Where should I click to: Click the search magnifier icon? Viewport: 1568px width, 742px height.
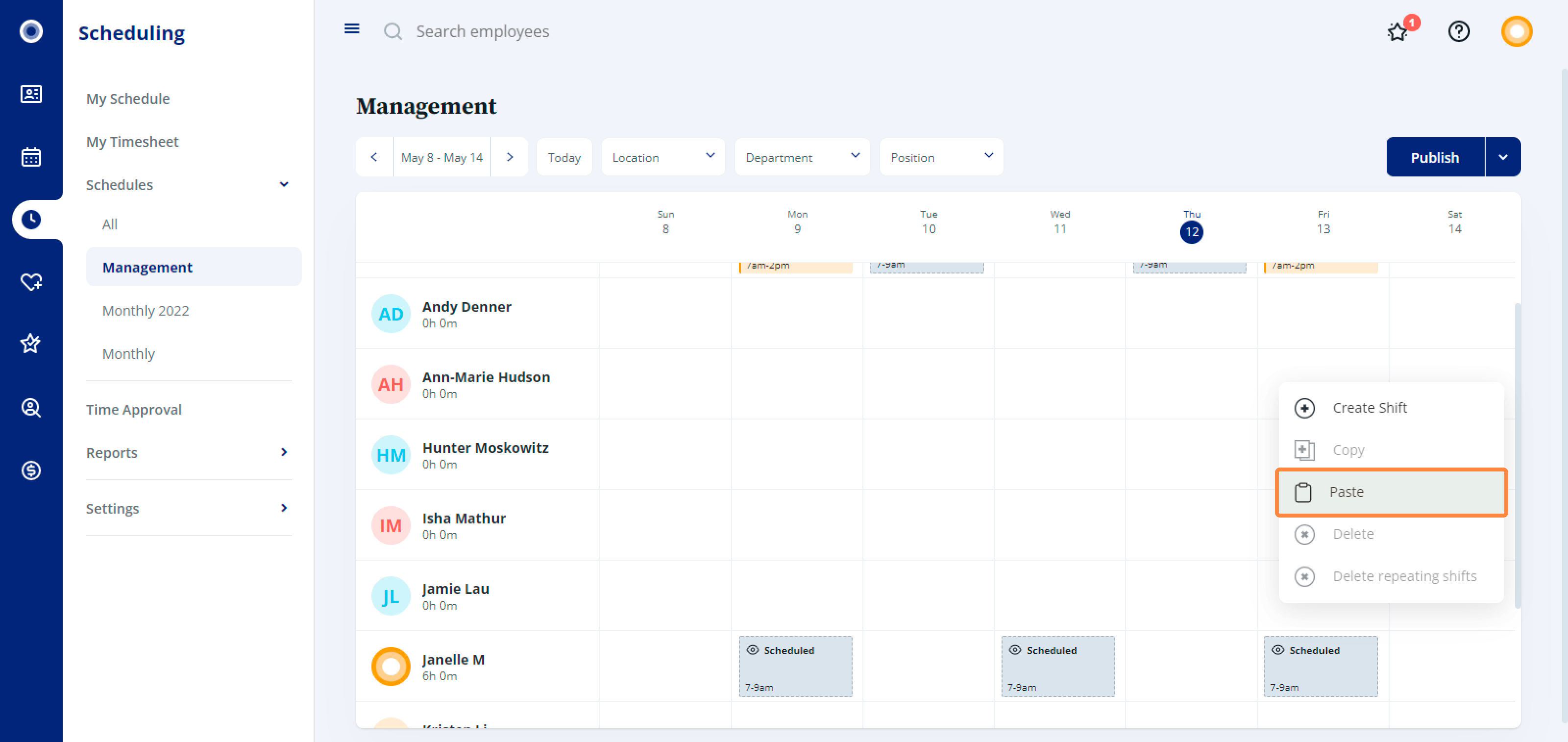[x=393, y=31]
